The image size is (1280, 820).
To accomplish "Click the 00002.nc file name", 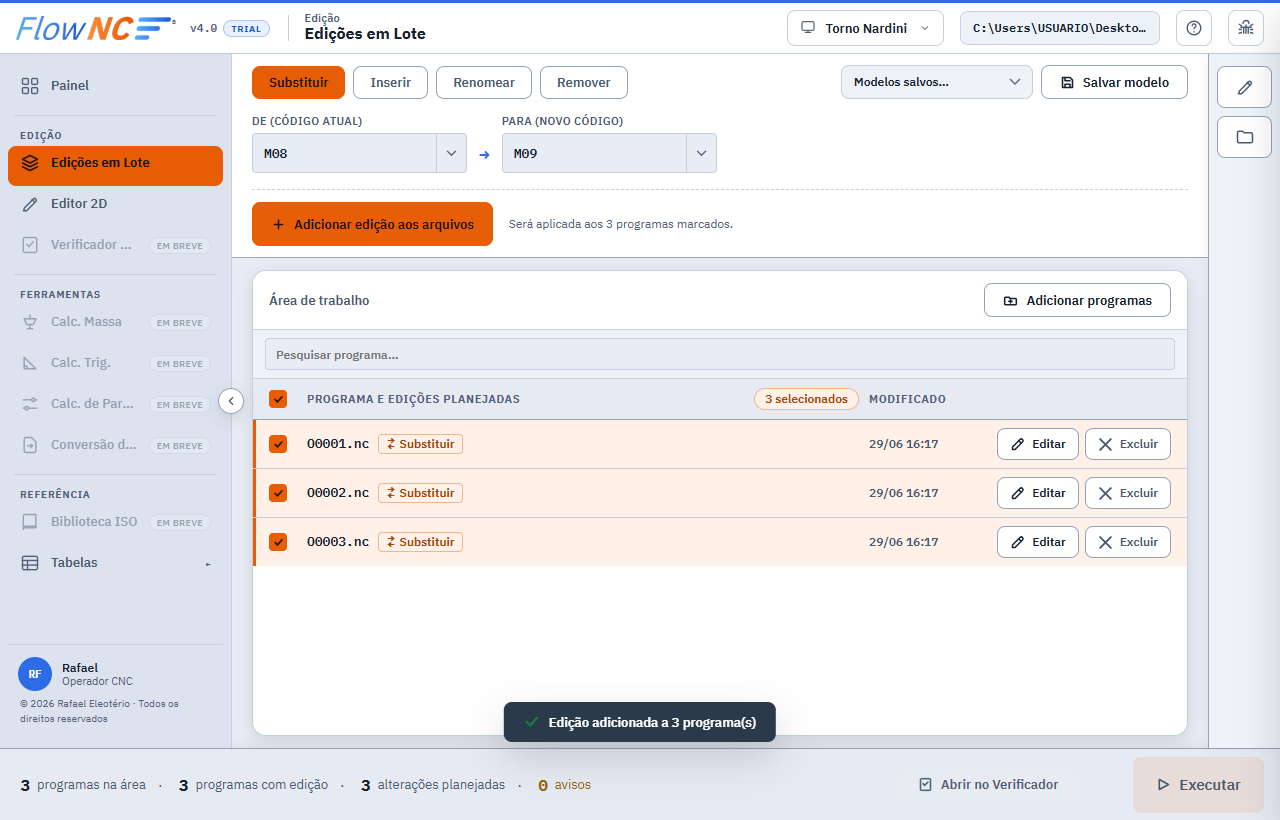I will (338, 492).
